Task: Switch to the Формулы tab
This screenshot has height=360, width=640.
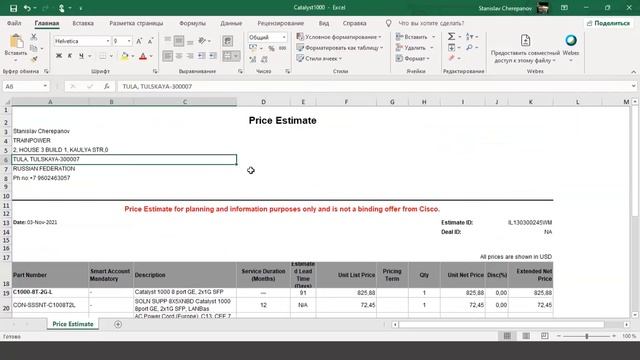Action: click(x=192, y=23)
